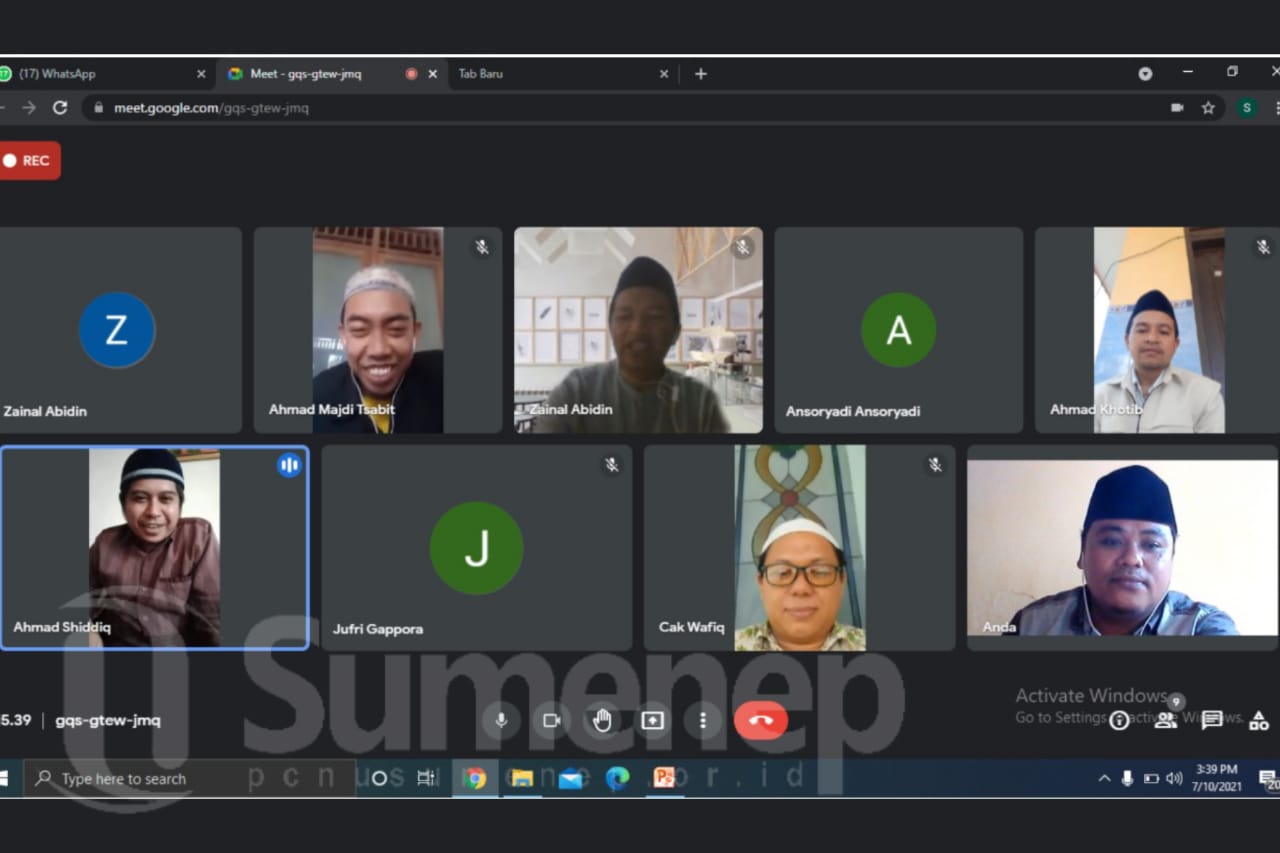Open the chat messages panel

(1212, 720)
